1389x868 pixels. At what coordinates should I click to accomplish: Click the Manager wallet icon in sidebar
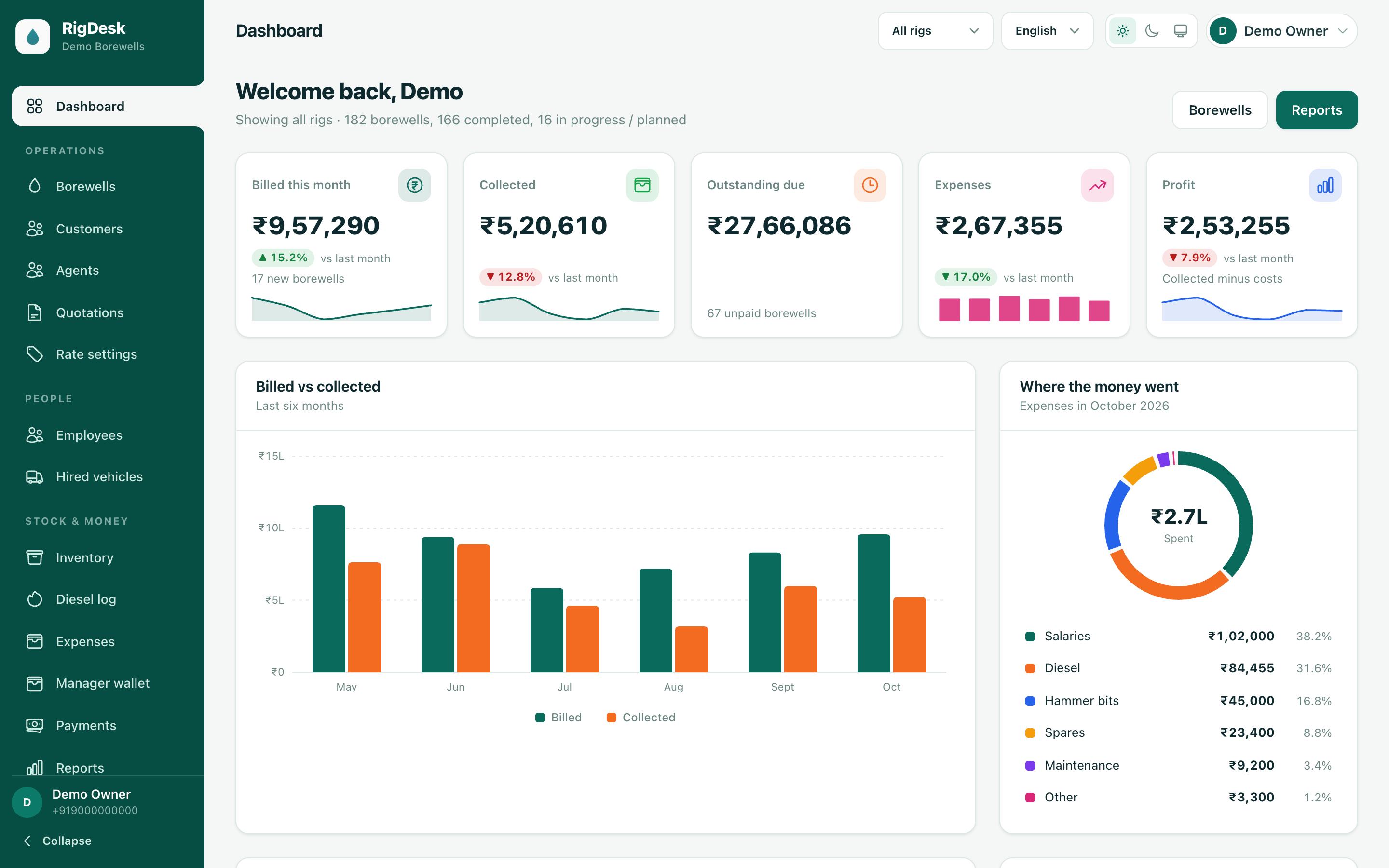tap(34, 683)
